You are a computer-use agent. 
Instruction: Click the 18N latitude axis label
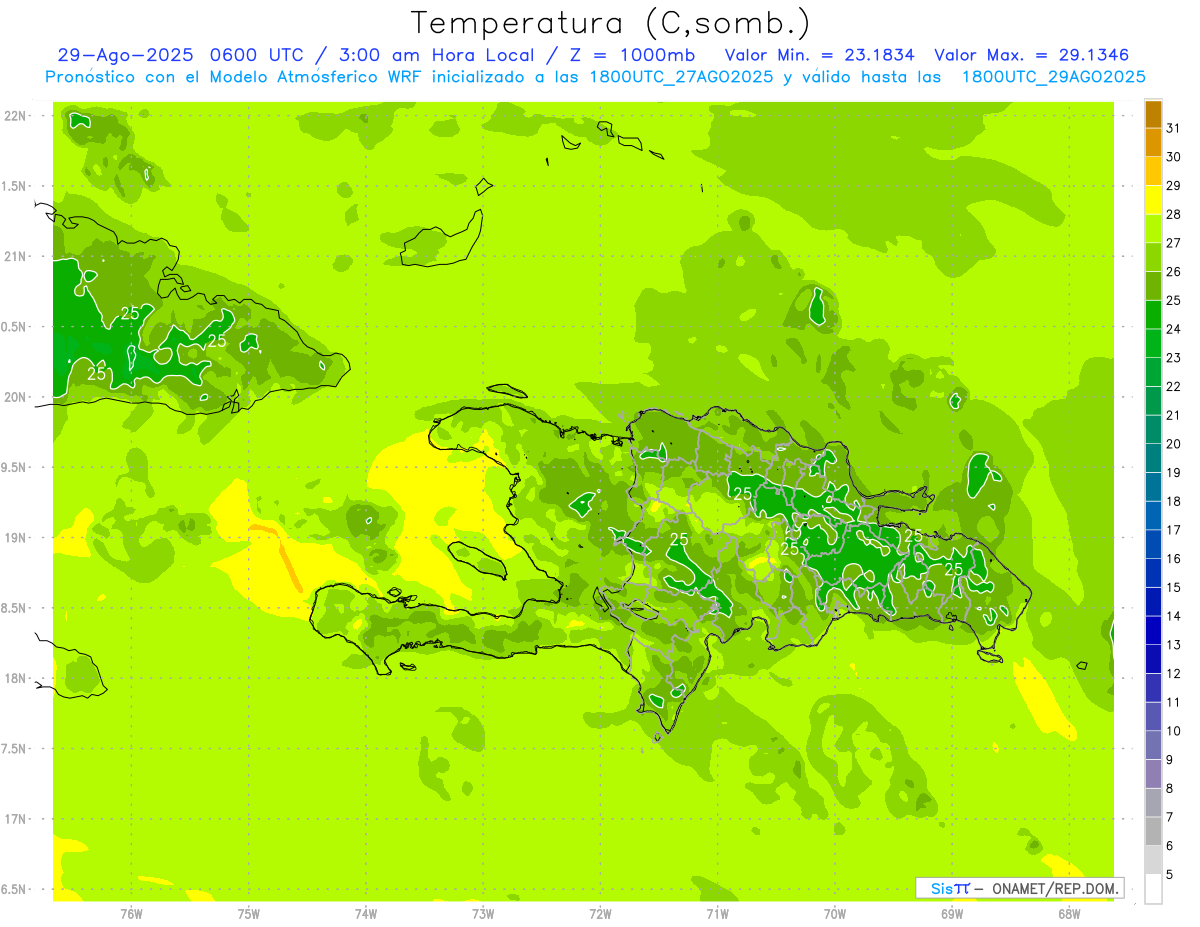tap(16, 678)
